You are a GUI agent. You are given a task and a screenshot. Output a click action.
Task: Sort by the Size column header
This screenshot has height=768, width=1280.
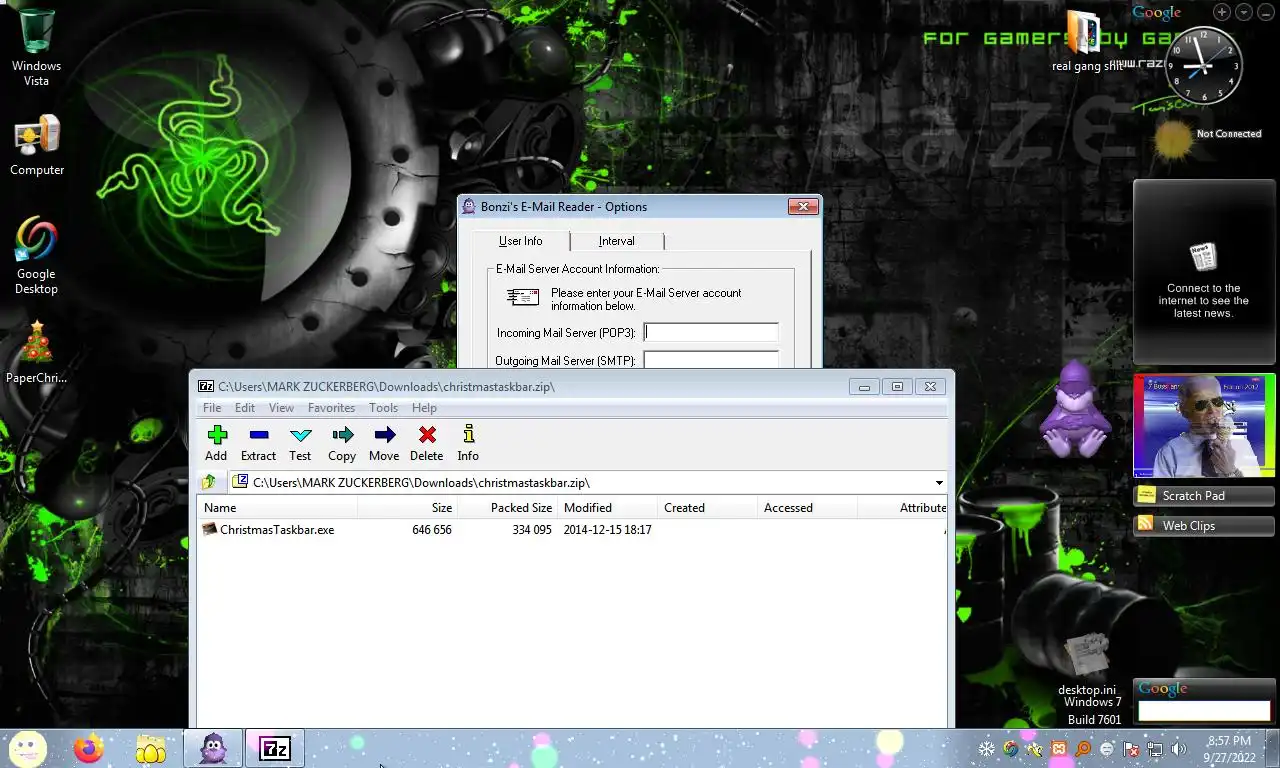[407, 508]
